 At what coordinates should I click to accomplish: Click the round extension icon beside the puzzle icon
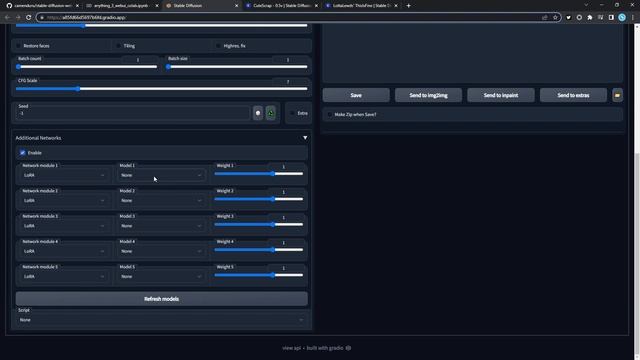tap(579, 18)
